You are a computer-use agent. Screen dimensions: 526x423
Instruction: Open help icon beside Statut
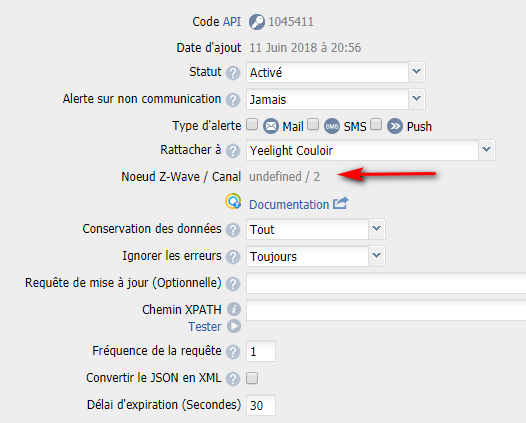[233, 73]
